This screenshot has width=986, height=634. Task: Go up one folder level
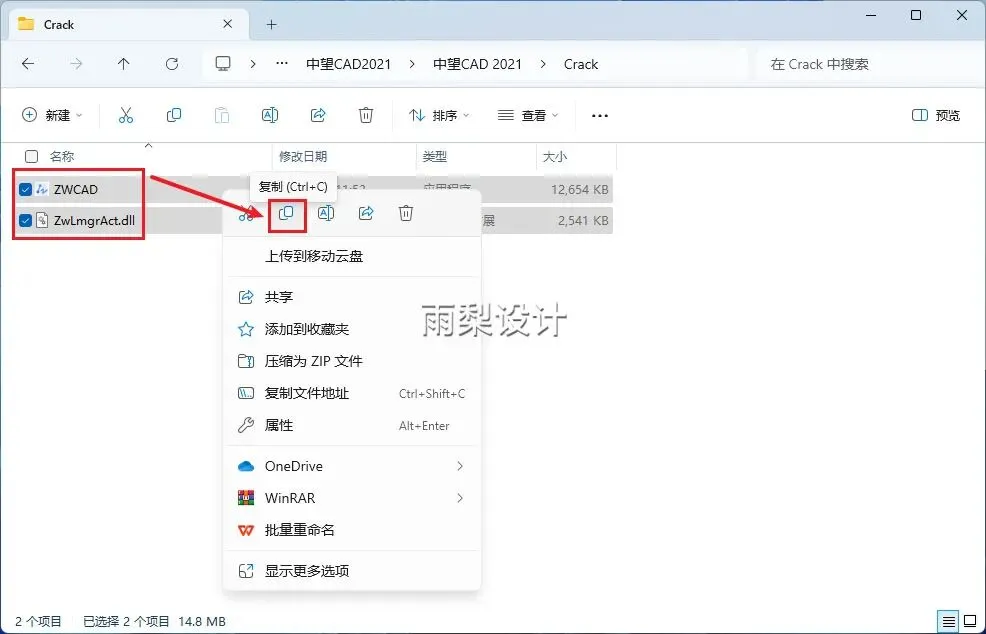click(x=124, y=64)
